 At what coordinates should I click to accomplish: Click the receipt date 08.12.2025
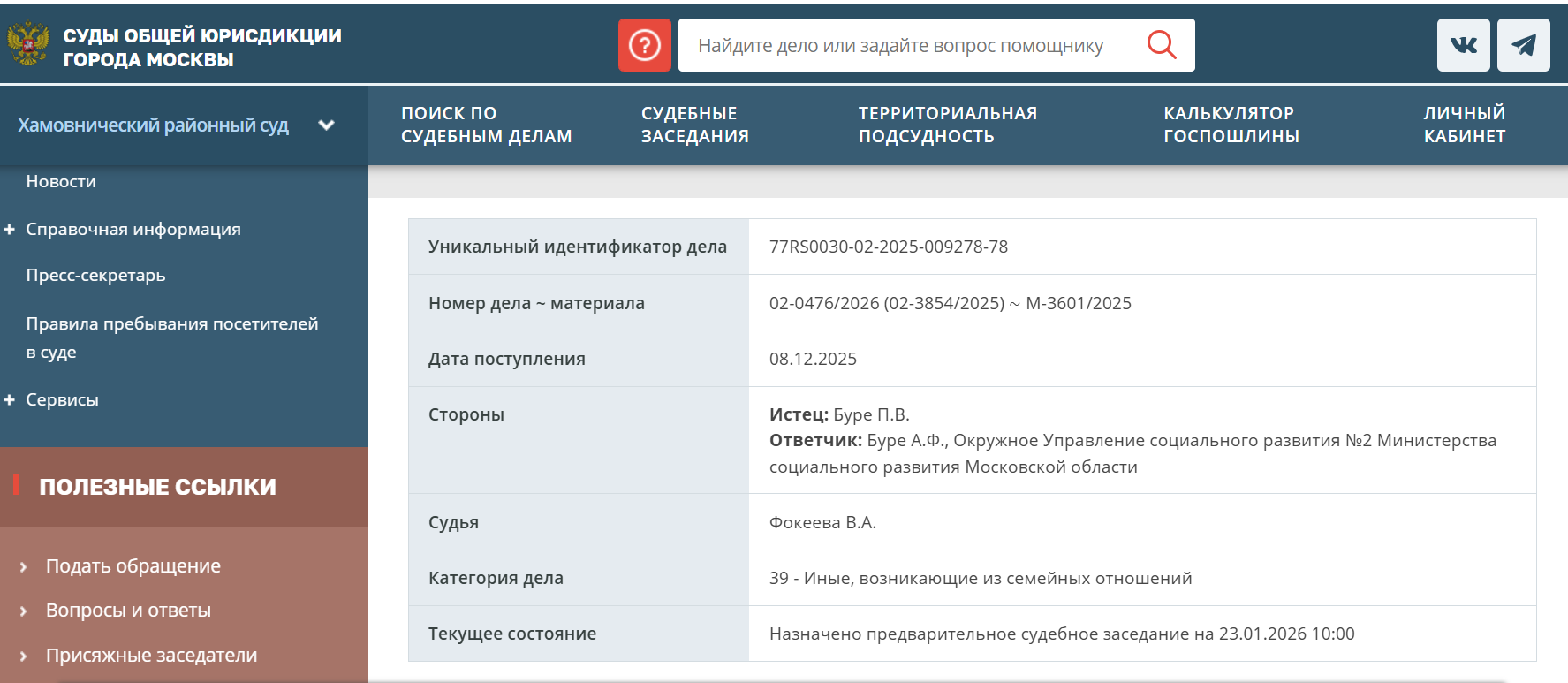813,359
